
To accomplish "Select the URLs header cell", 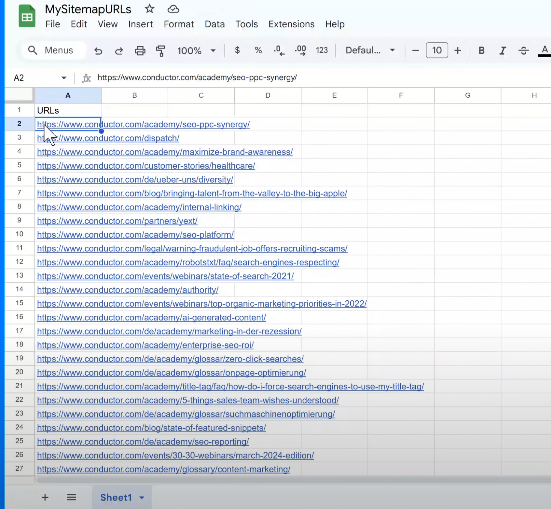I will pyautogui.click(x=68, y=110).
